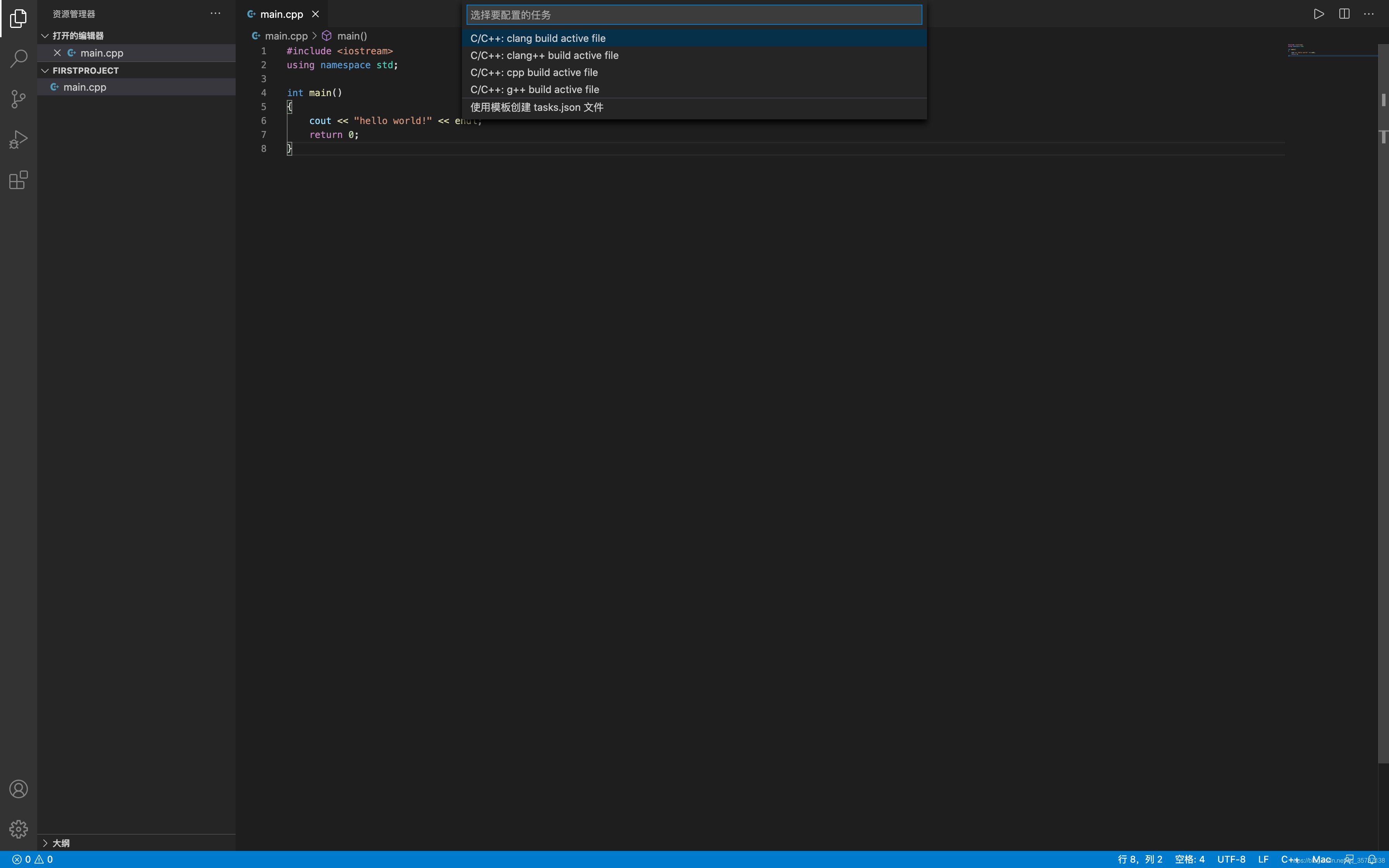Collapse the FIRSTPROJECT folder section

[85, 71]
